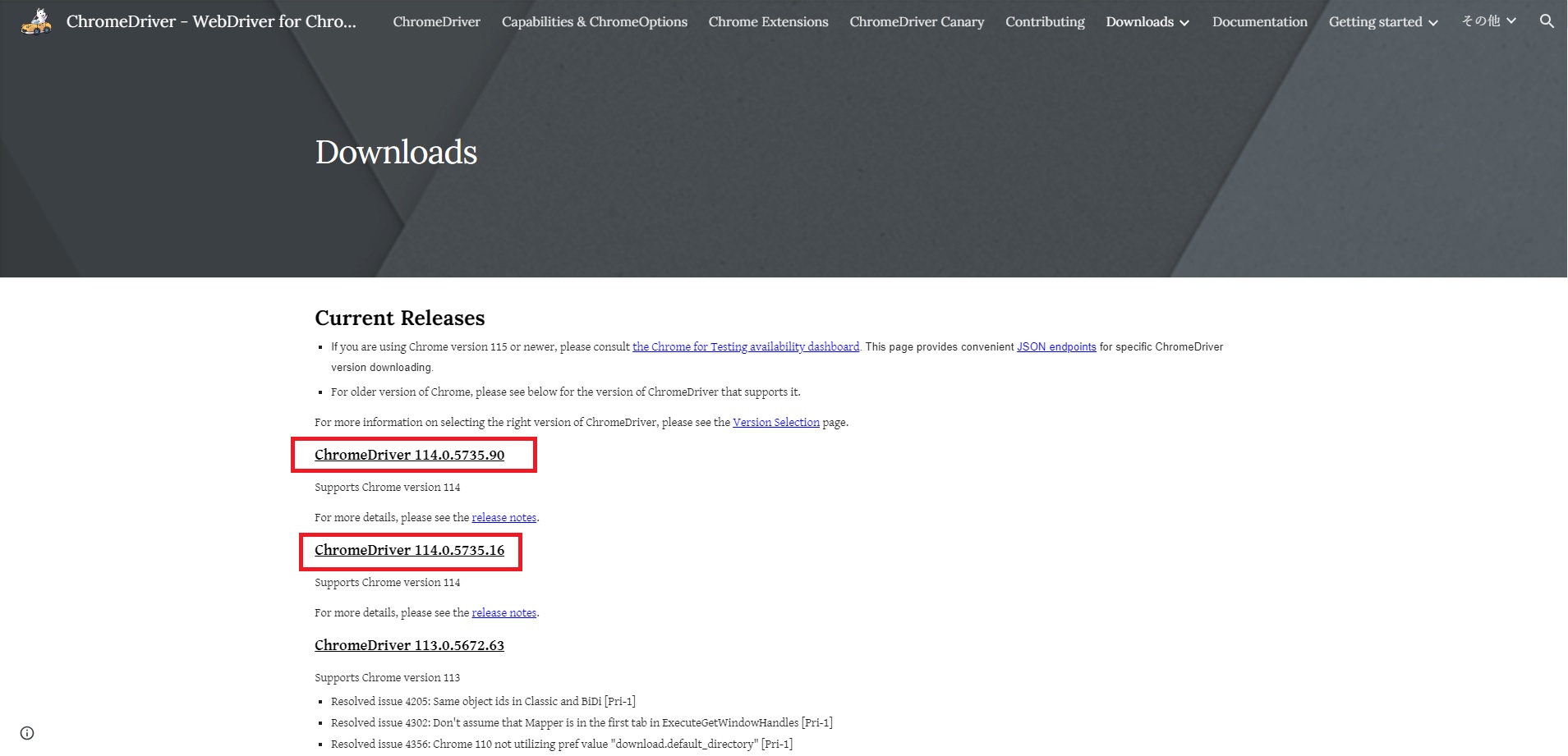Go to Chrome Extensions section
This screenshot has height=756, width=1568.
[767, 21]
